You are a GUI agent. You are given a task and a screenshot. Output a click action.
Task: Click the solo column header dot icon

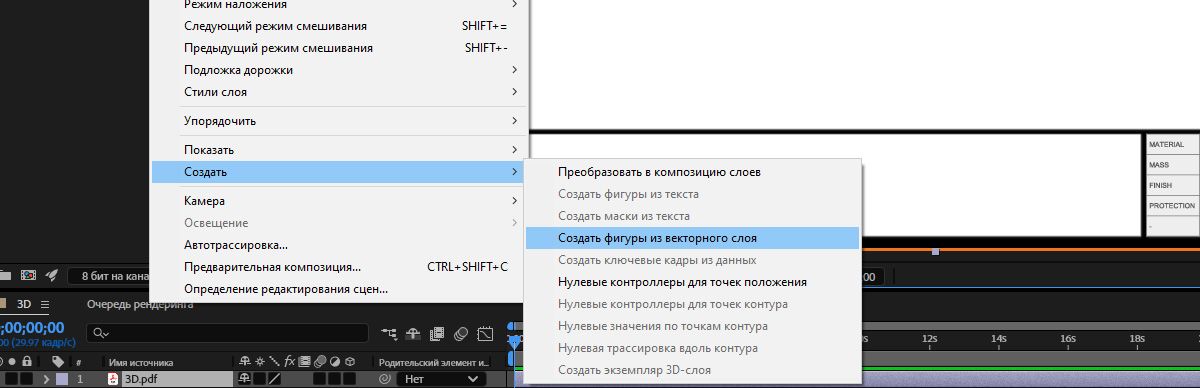[x=12, y=362]
